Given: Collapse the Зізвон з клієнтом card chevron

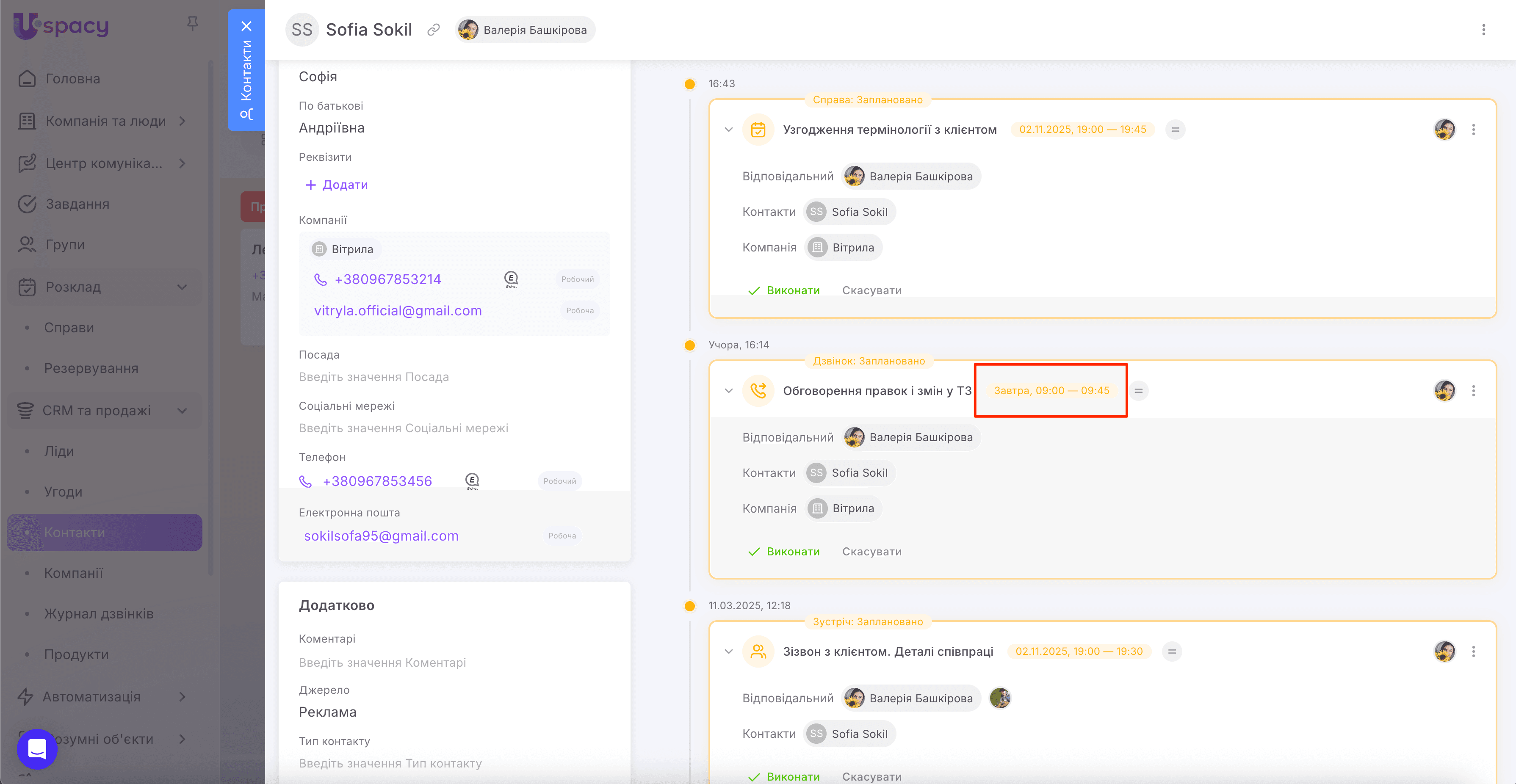Looking at the screenshot, I should pyautogui.click(x=729, y=651).
